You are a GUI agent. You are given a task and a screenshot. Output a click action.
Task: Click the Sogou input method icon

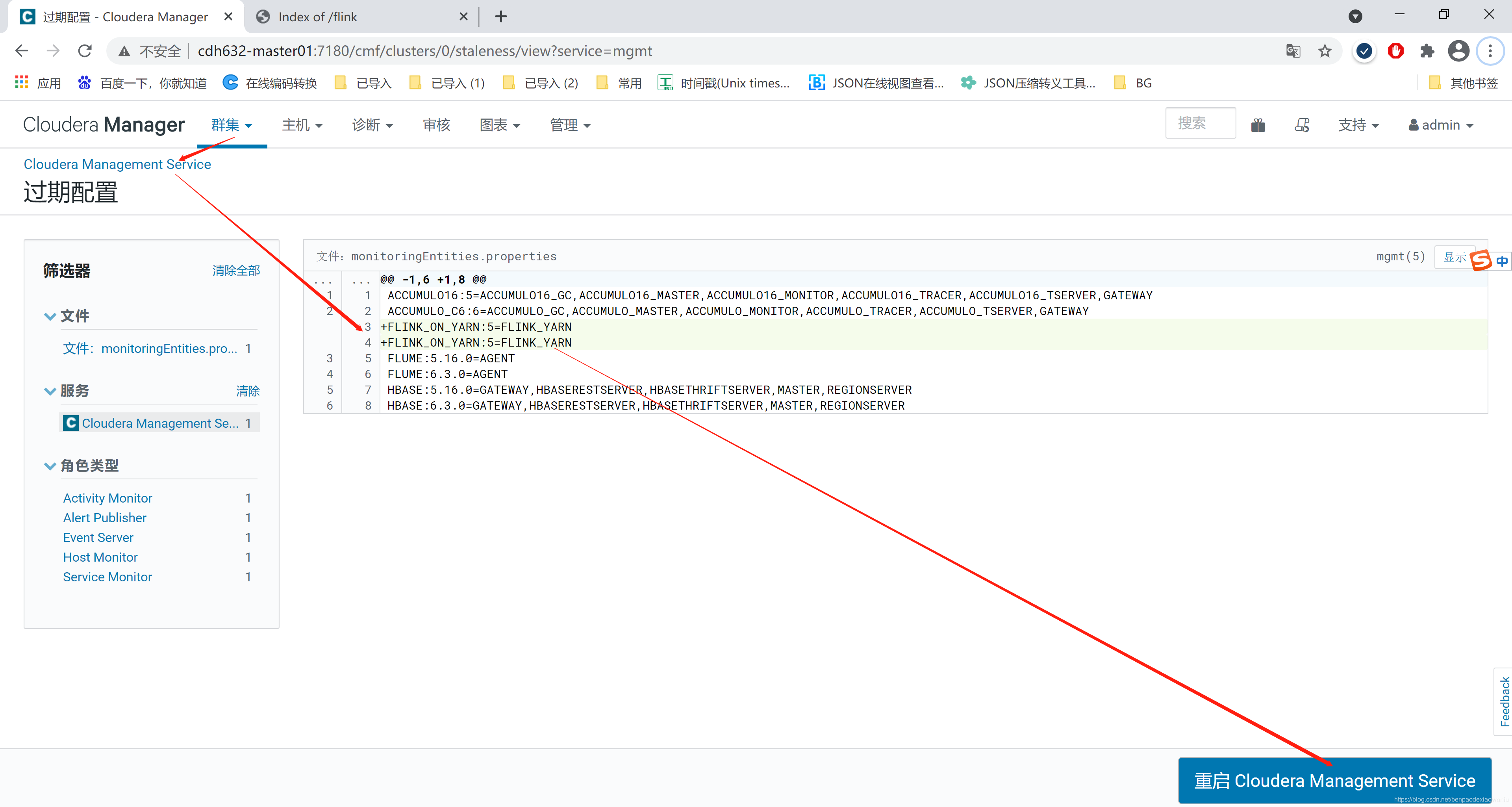[1481, 260]
